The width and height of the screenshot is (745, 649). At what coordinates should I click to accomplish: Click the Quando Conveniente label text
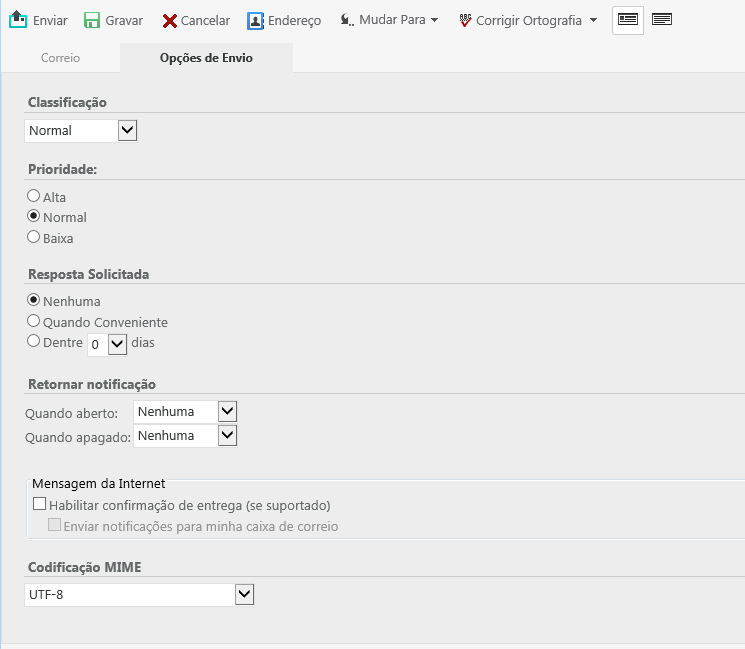105,323
